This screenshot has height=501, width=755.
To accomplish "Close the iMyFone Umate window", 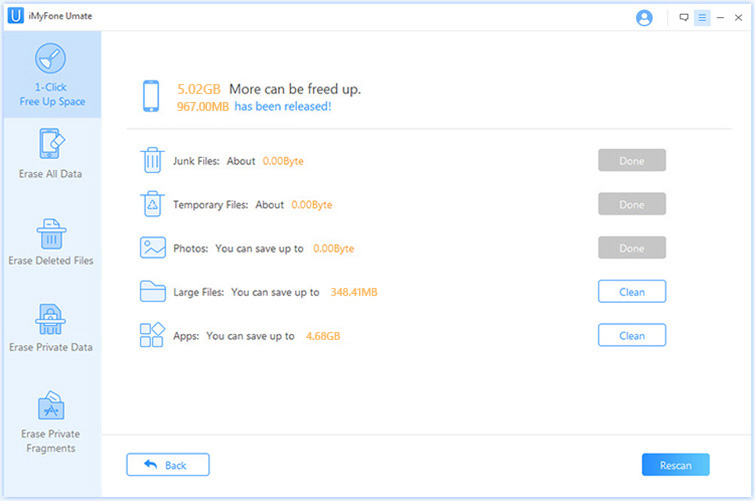I will click(738, 18).
